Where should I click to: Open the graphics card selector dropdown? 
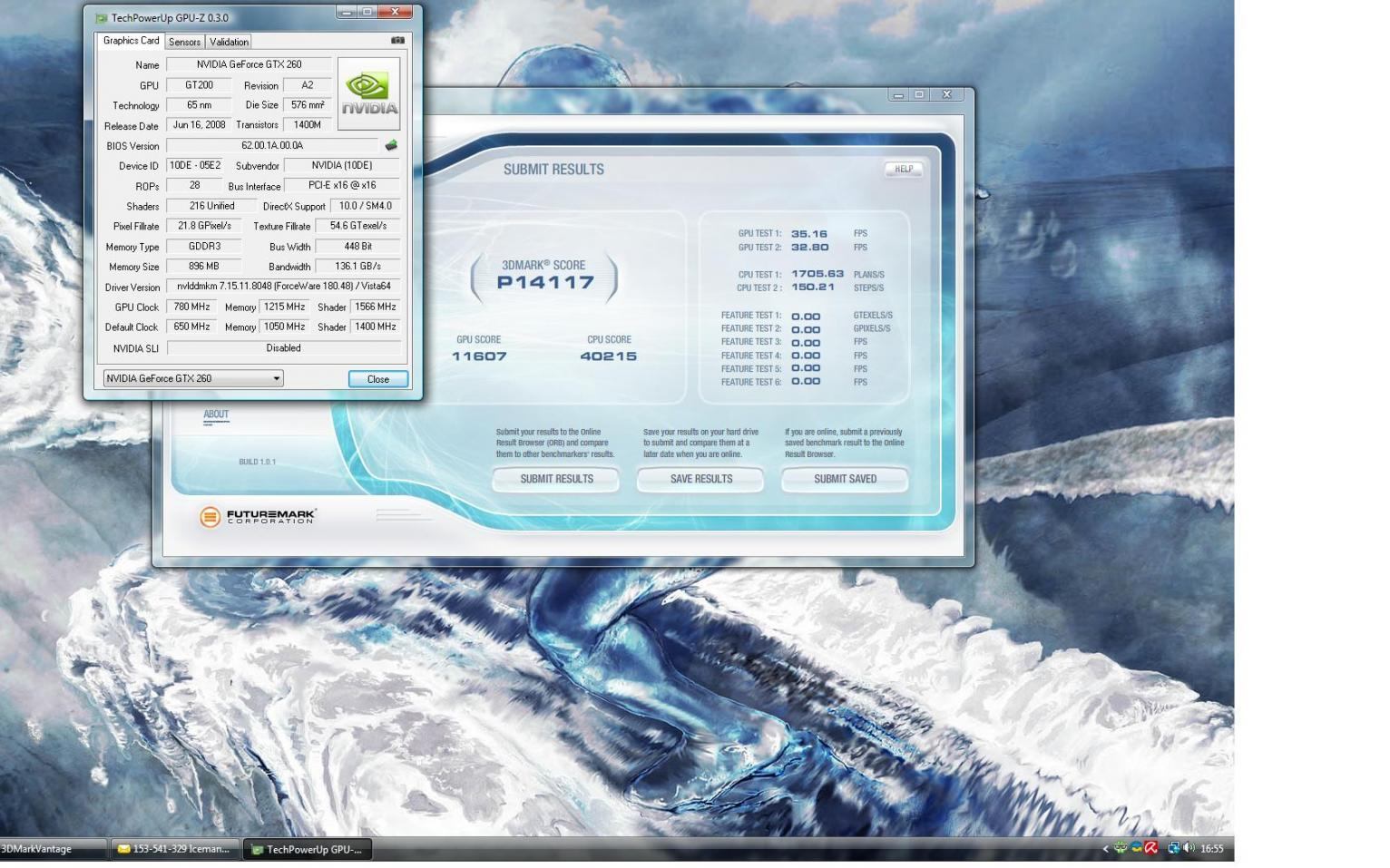point(192,378)
